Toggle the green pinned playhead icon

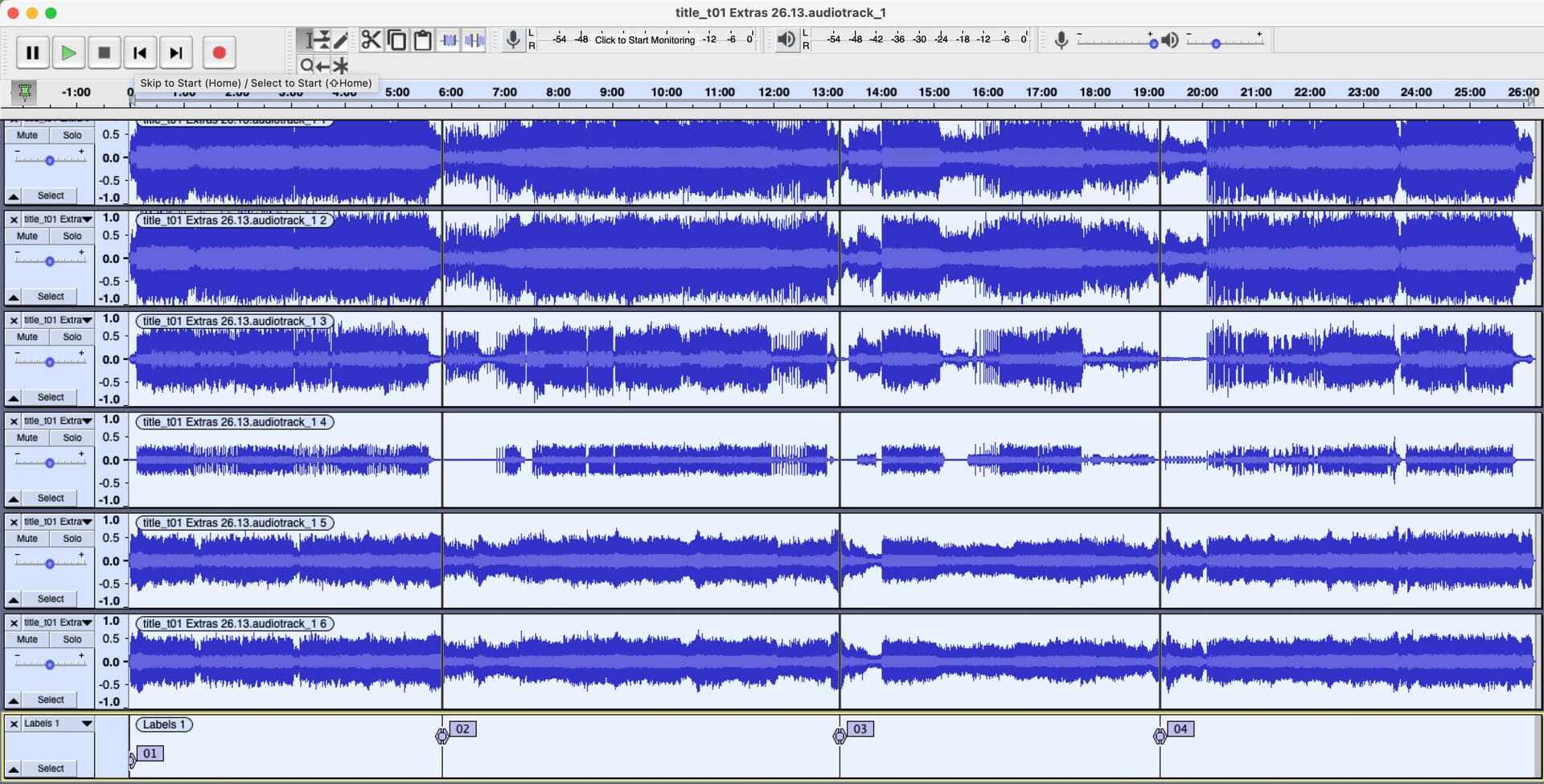pos(25,92)
